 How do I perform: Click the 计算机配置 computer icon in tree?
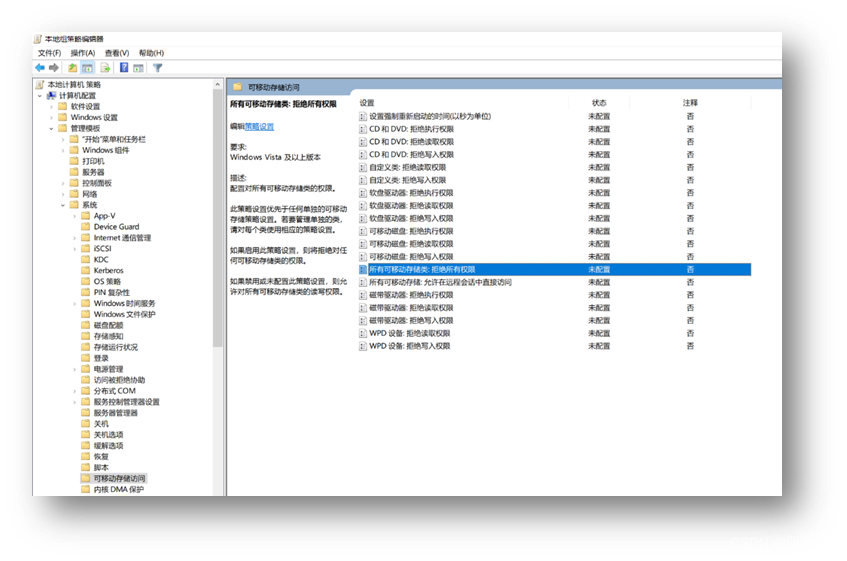(51, 96)
